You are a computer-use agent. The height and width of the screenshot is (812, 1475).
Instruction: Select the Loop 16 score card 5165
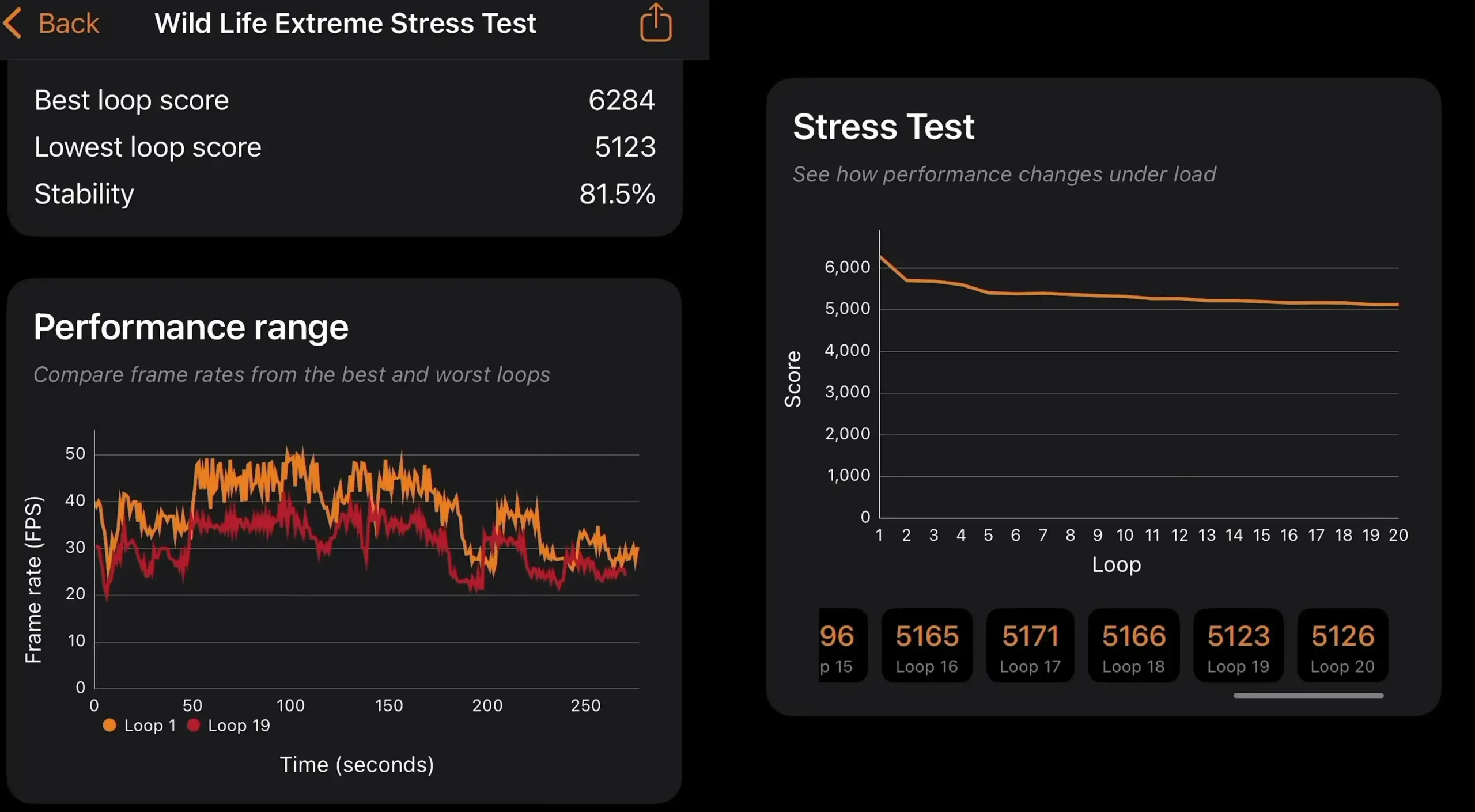click(927, 646)
